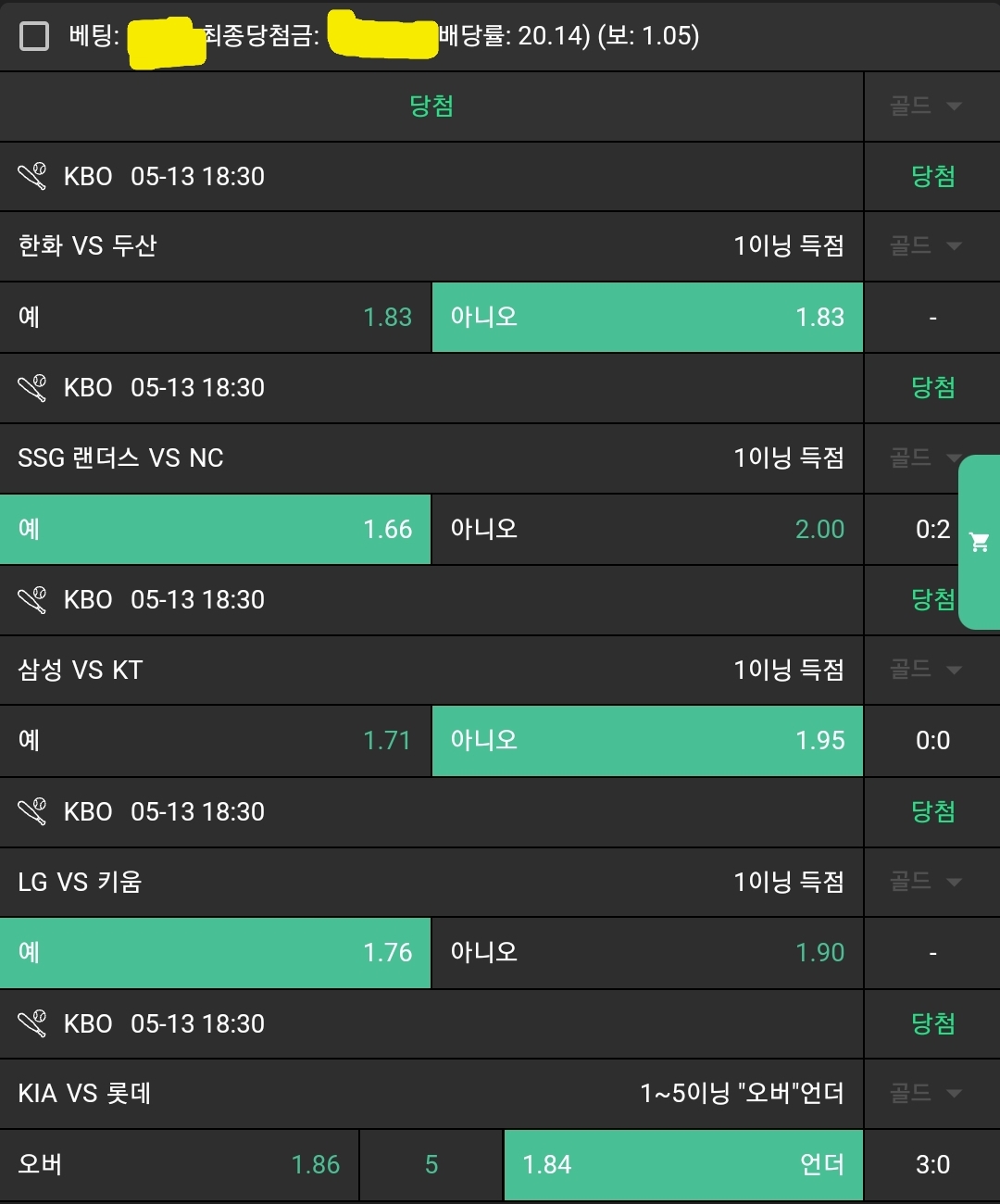Click 아니오 2.00 for SSG 랜더스 VS NC
This screenshot has width=1000, height=1204.
[x=647, y=529]
